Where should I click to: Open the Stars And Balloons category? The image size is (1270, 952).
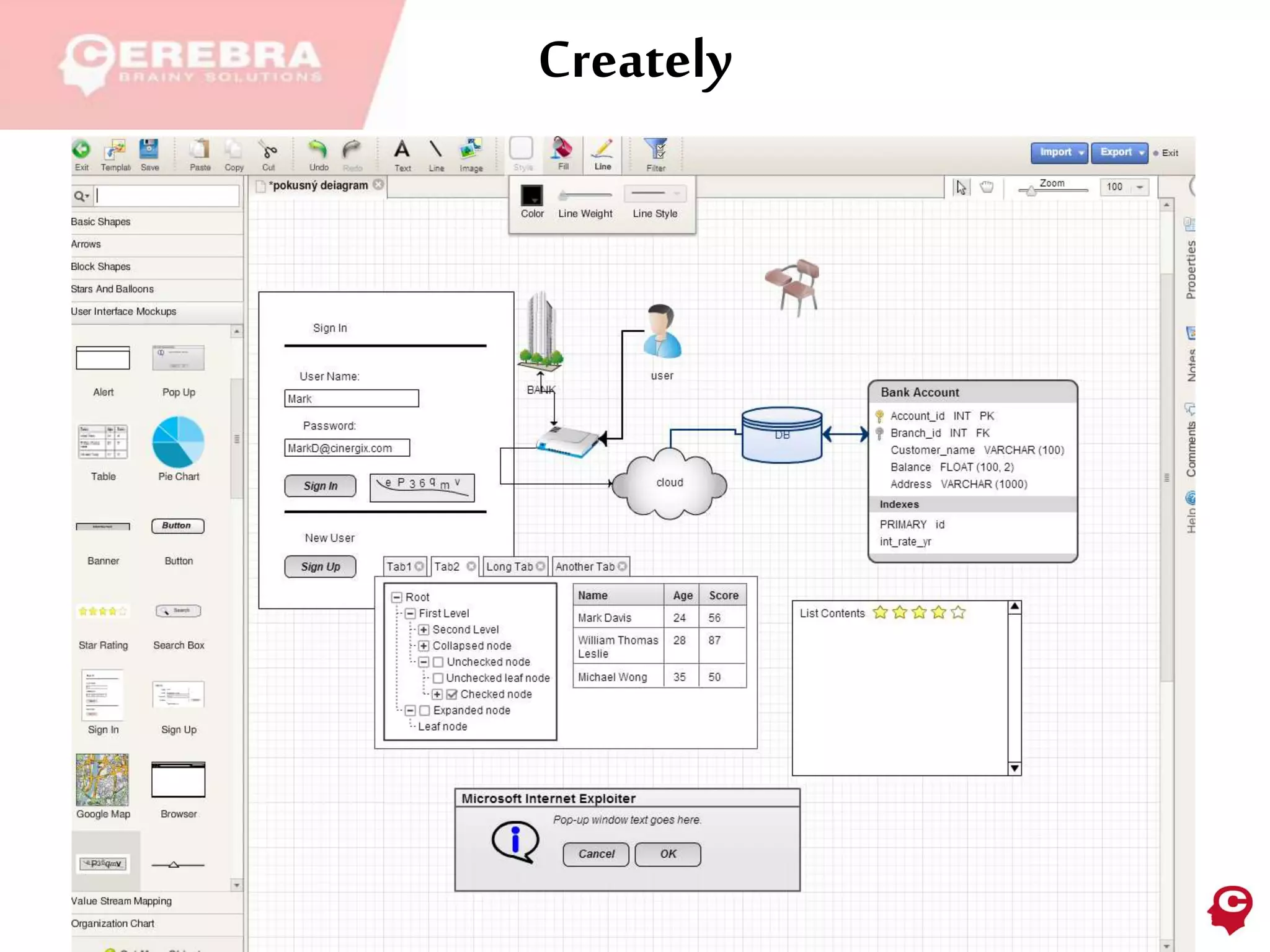(112, 289)
